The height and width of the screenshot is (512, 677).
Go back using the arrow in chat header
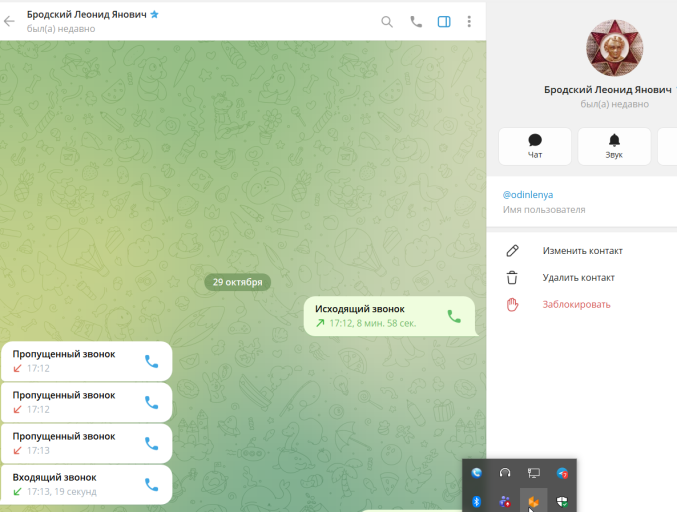point(9,21)
